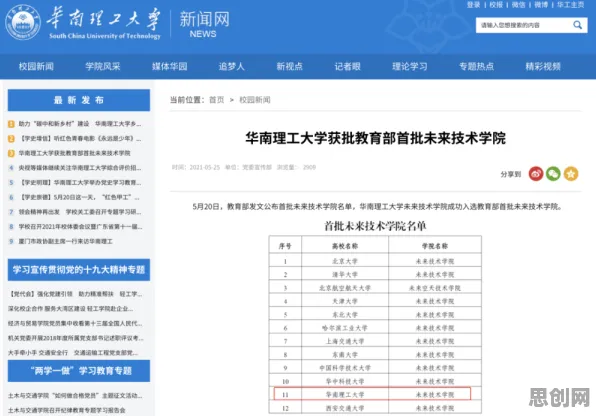Click 西安交通大学 table cell
This screenshot has width=596, height=416.
(x=345, y=408)
